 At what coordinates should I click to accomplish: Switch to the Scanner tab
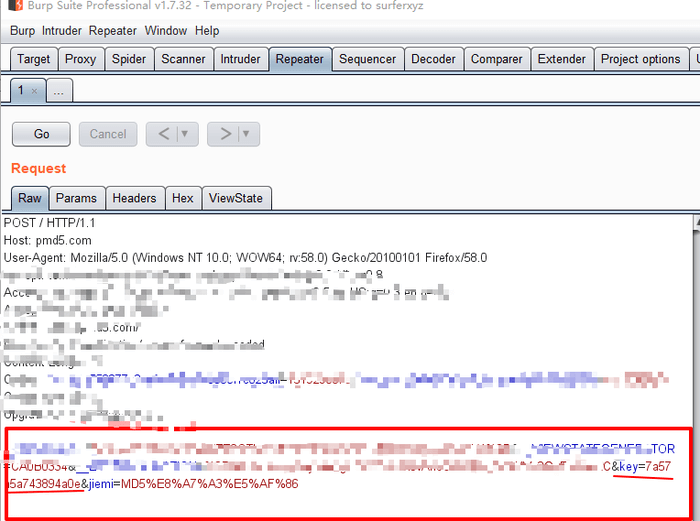(183, 59)
